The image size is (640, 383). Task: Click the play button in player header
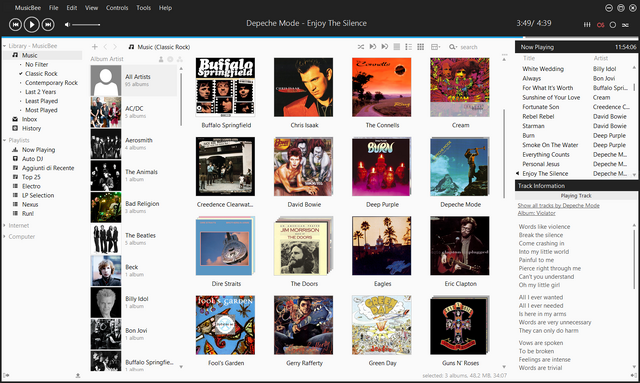point(31,24)
